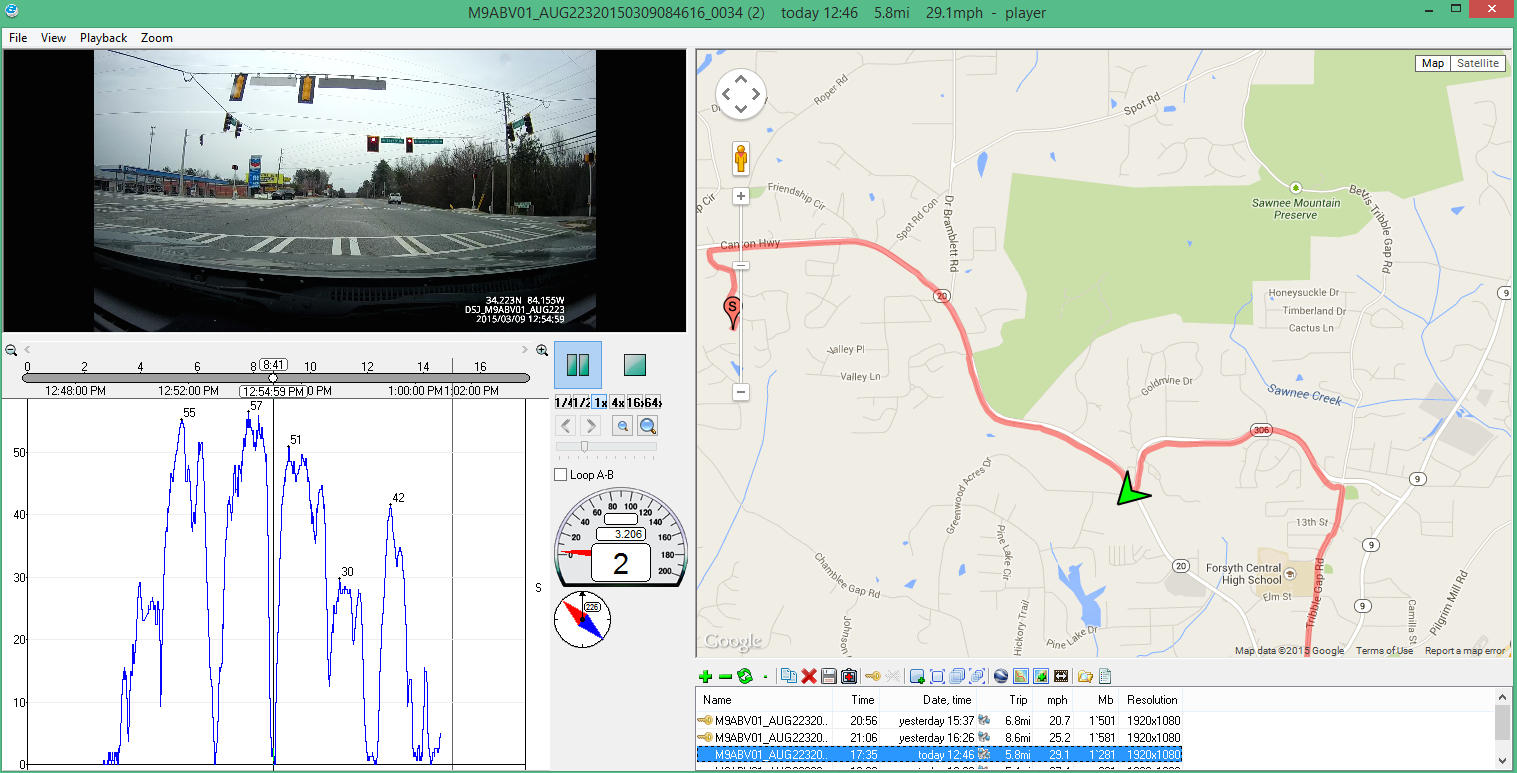Open the Playback menu
1517x773 pixels.
point(103,38)
